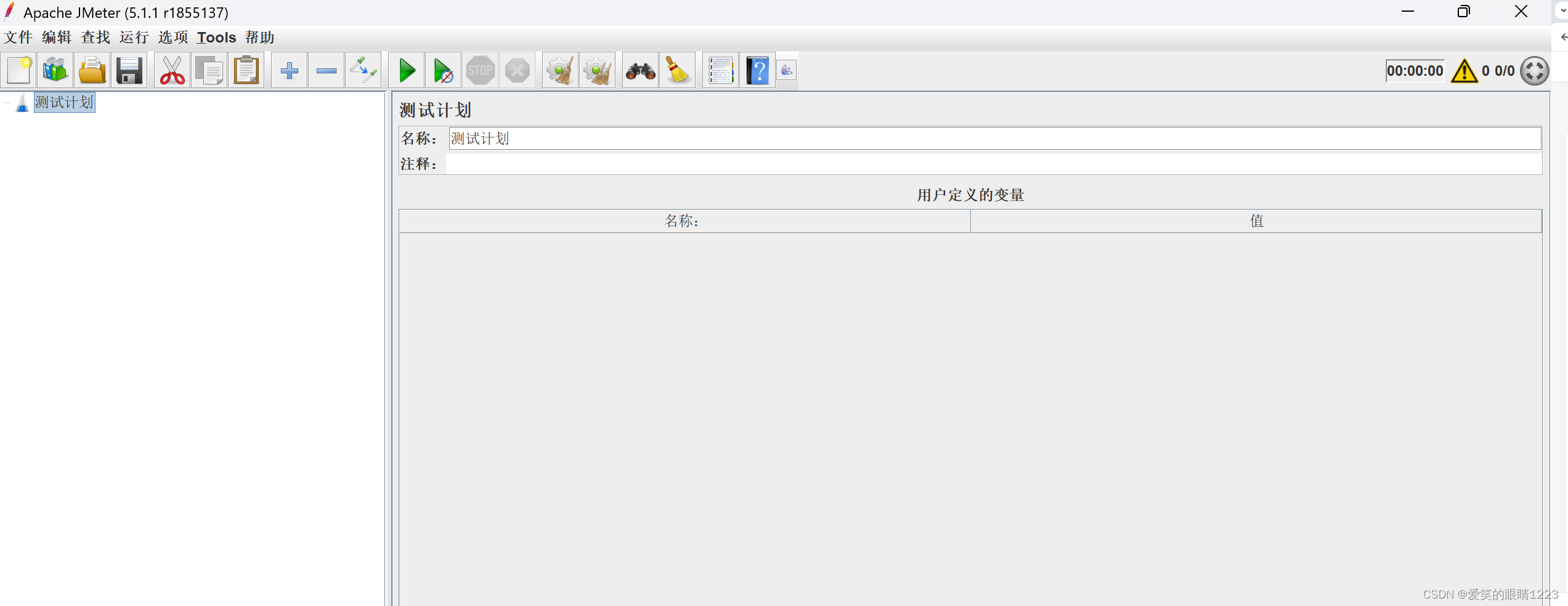Image resolution: width=1568 pixels, height=606 pixels.
Task: Save the test plan with floppy icon
Action: click(129, 71)
